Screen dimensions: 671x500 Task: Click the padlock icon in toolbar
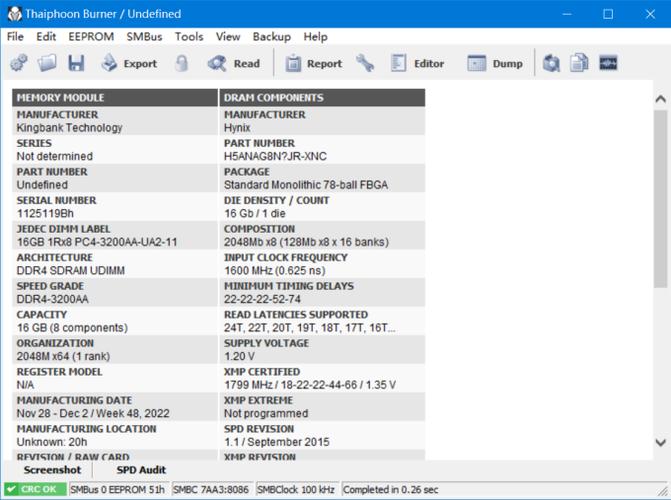181,63
